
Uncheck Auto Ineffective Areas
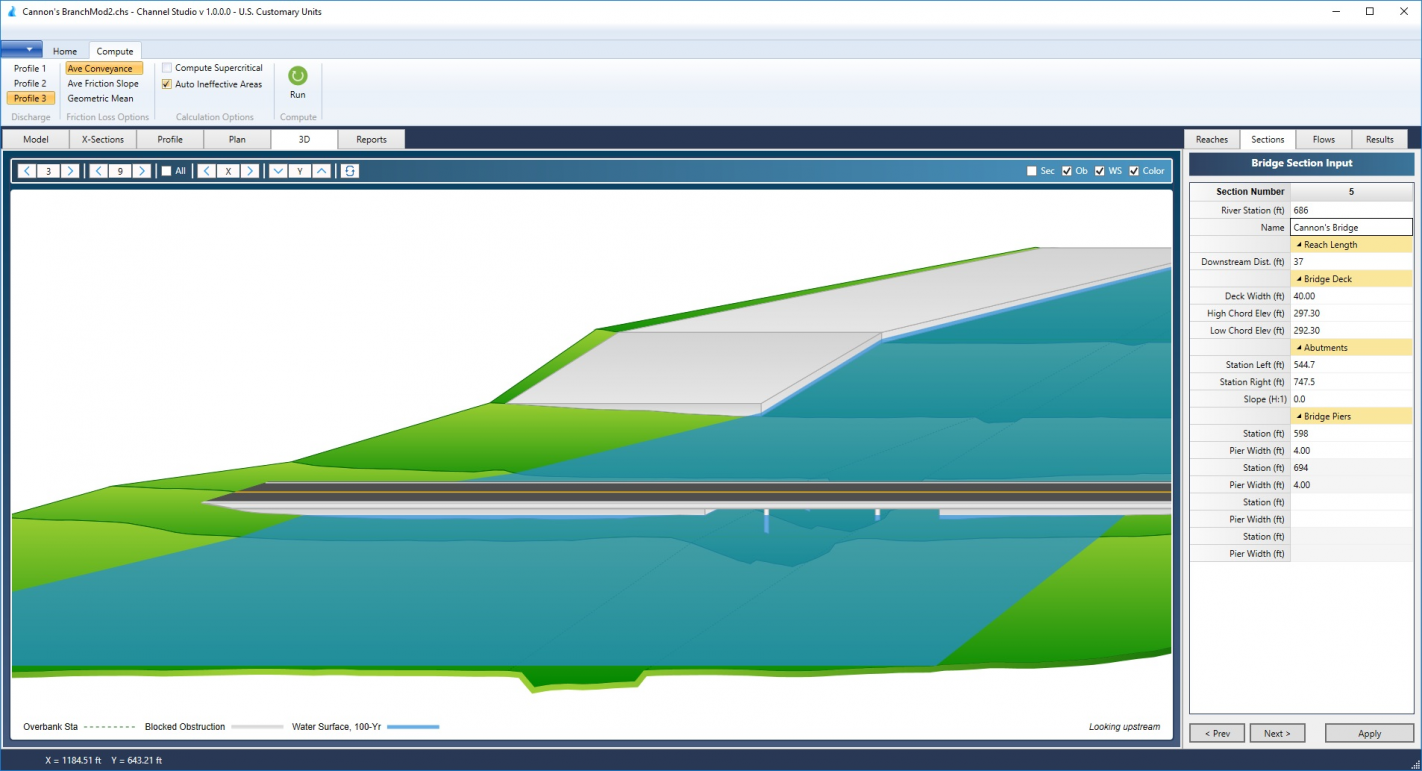pyautogui.click(x=167, y=84)
